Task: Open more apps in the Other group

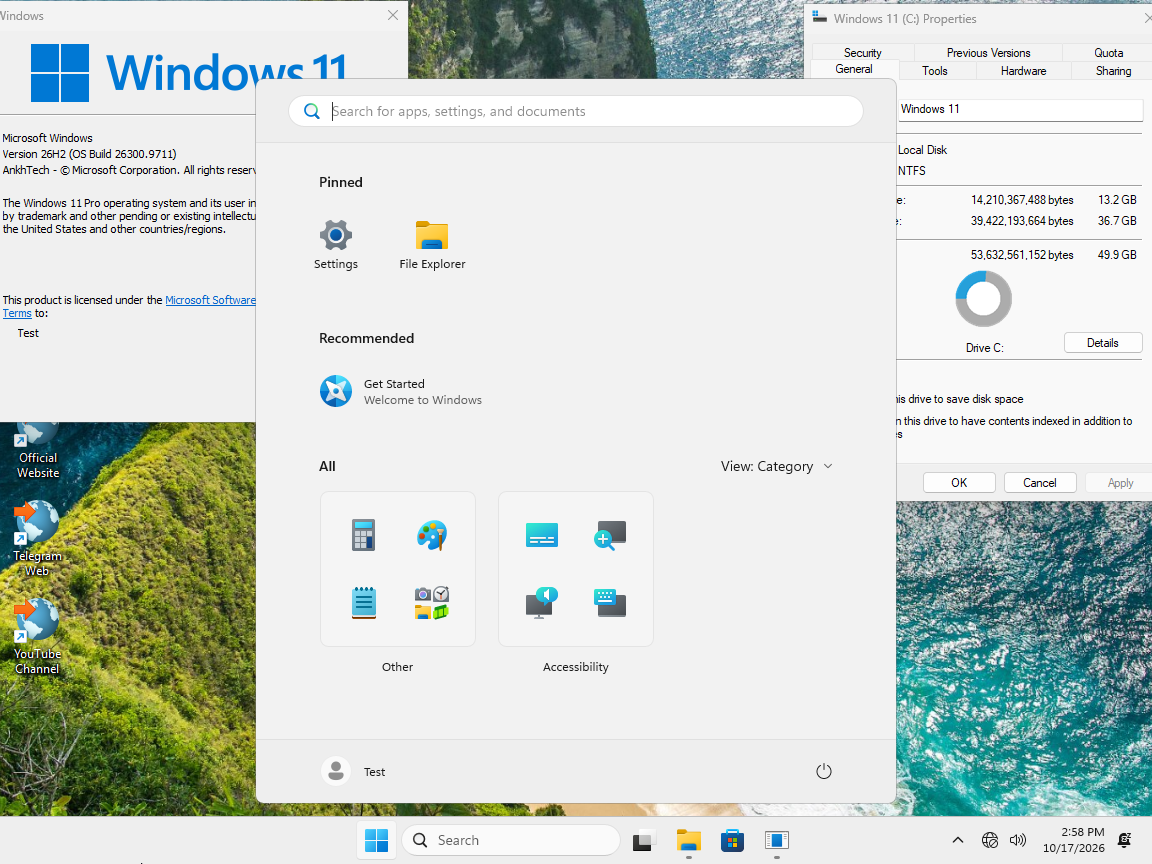Action: tap(432, 603)
